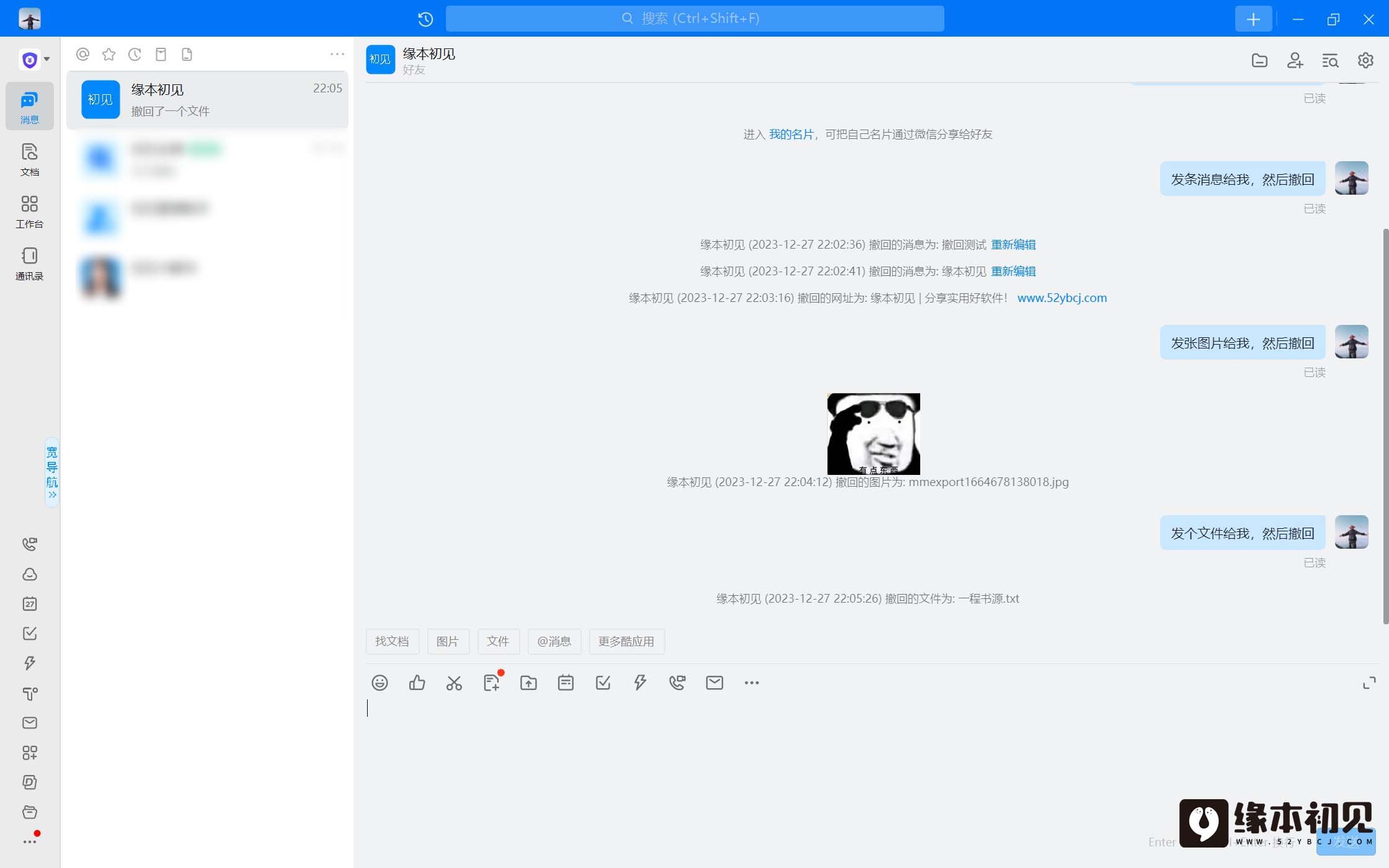1389x868 pixels.
Task: Click the 找文档 quick button
Action: (392, 642)
